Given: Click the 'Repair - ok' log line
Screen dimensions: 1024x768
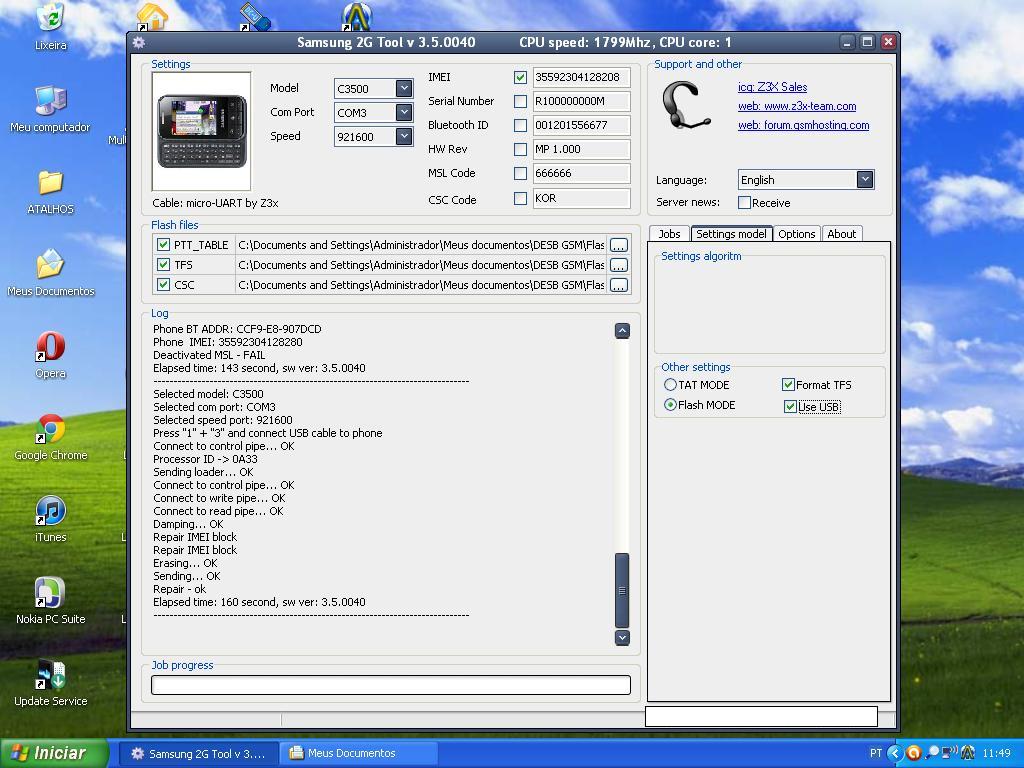Looking at the screenshot, I should 180,589.
